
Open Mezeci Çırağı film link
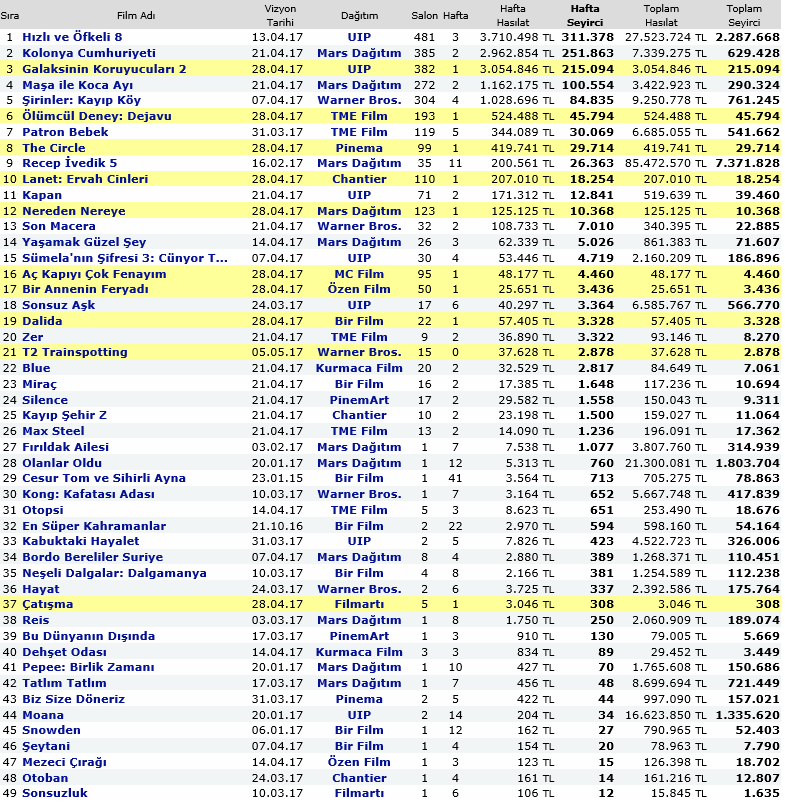65,762
